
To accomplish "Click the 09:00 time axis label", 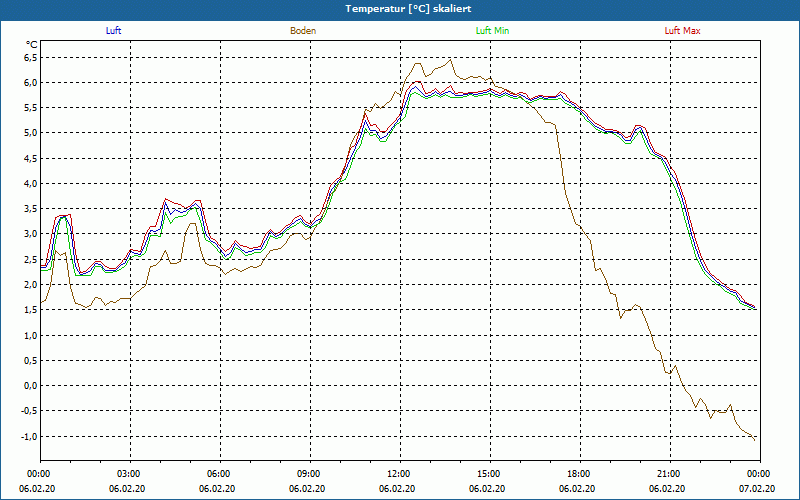I will [307, 474].
